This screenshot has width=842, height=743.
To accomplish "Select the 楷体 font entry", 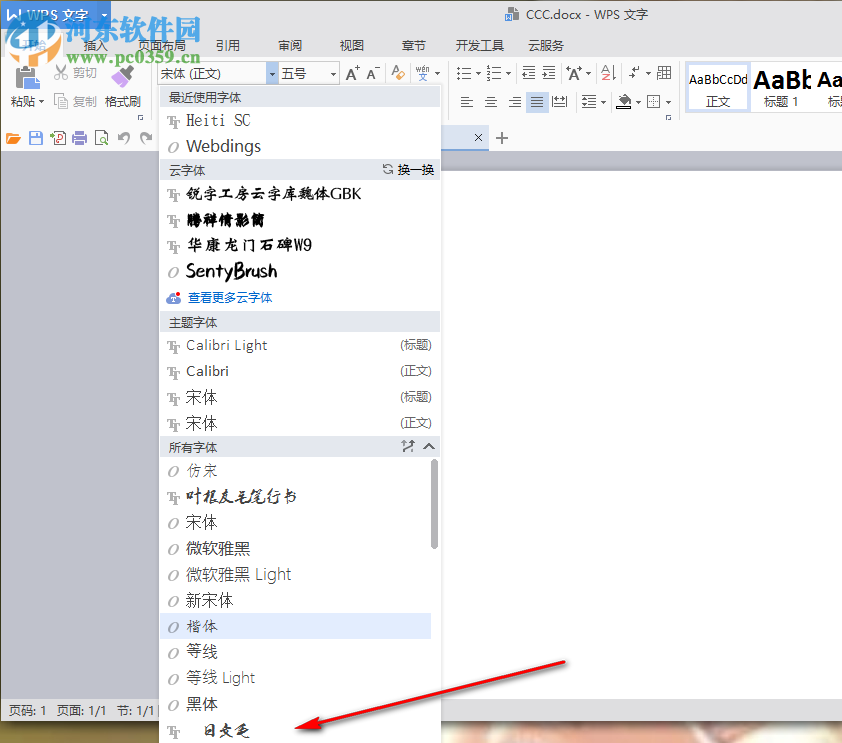I will [295, 626].
